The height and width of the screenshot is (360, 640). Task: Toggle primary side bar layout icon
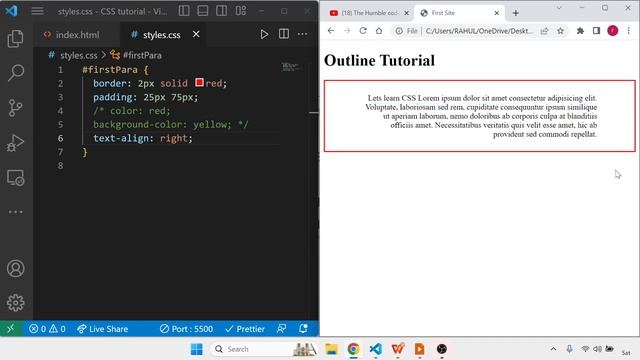[184, 11]
